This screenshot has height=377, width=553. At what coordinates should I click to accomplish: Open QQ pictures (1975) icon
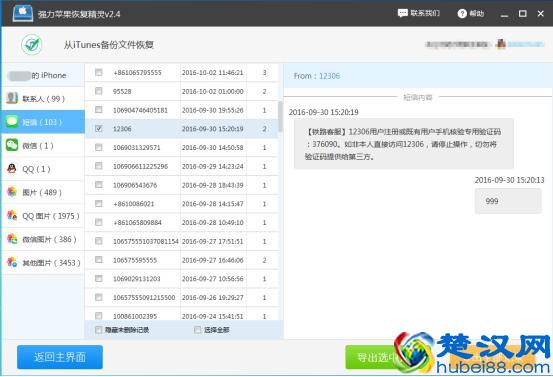[12, 215]
